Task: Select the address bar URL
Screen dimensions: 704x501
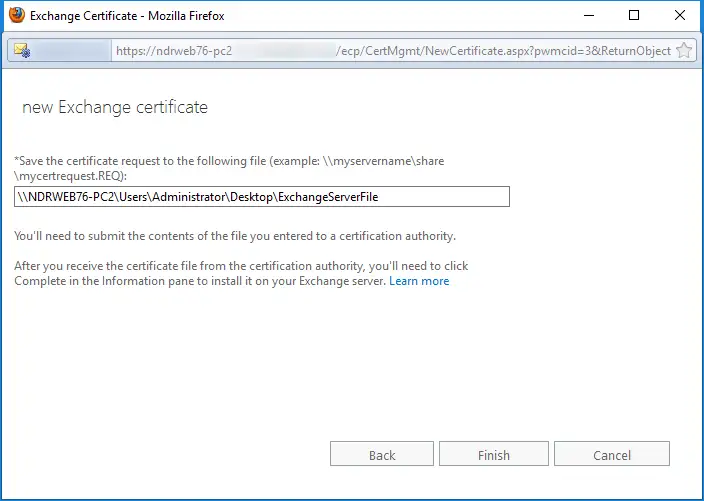Action: [x=393, y=51]
